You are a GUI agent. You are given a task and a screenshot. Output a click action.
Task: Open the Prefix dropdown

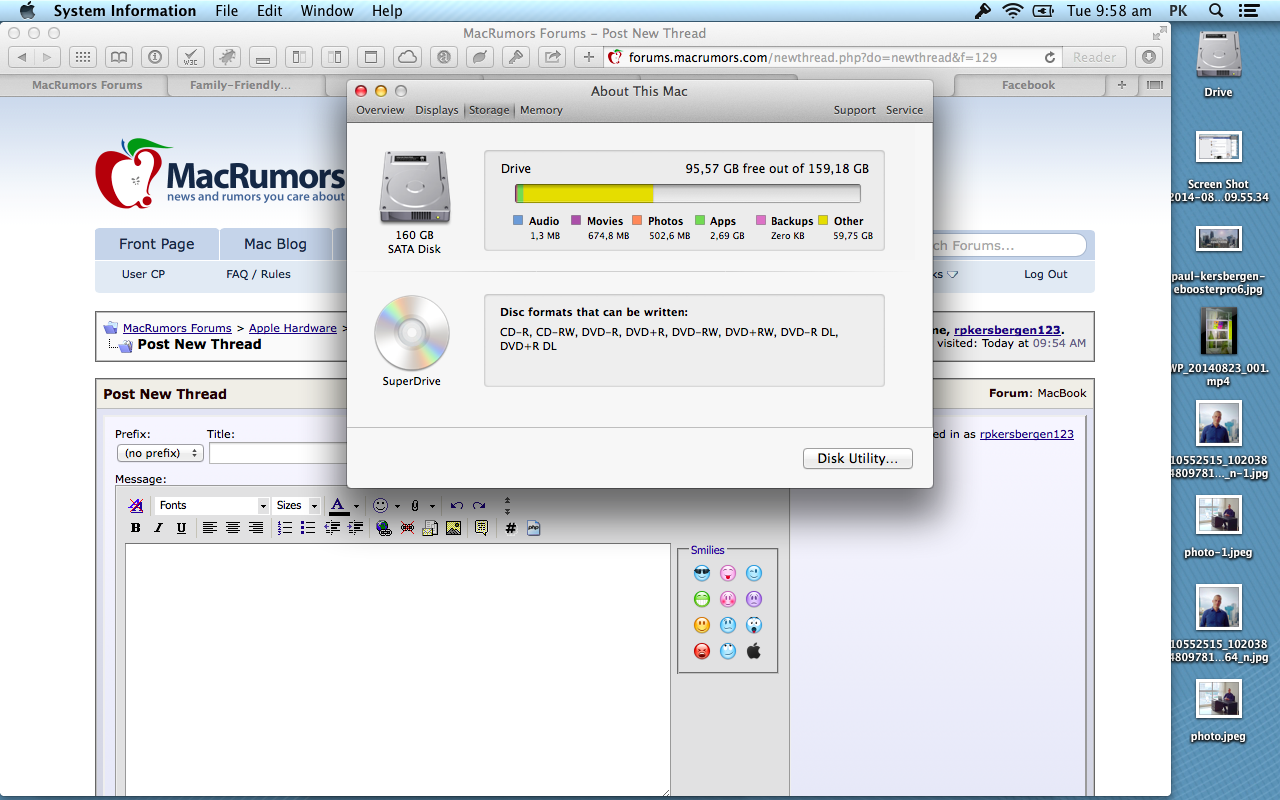pyautogui.click(x=160, y=453)
